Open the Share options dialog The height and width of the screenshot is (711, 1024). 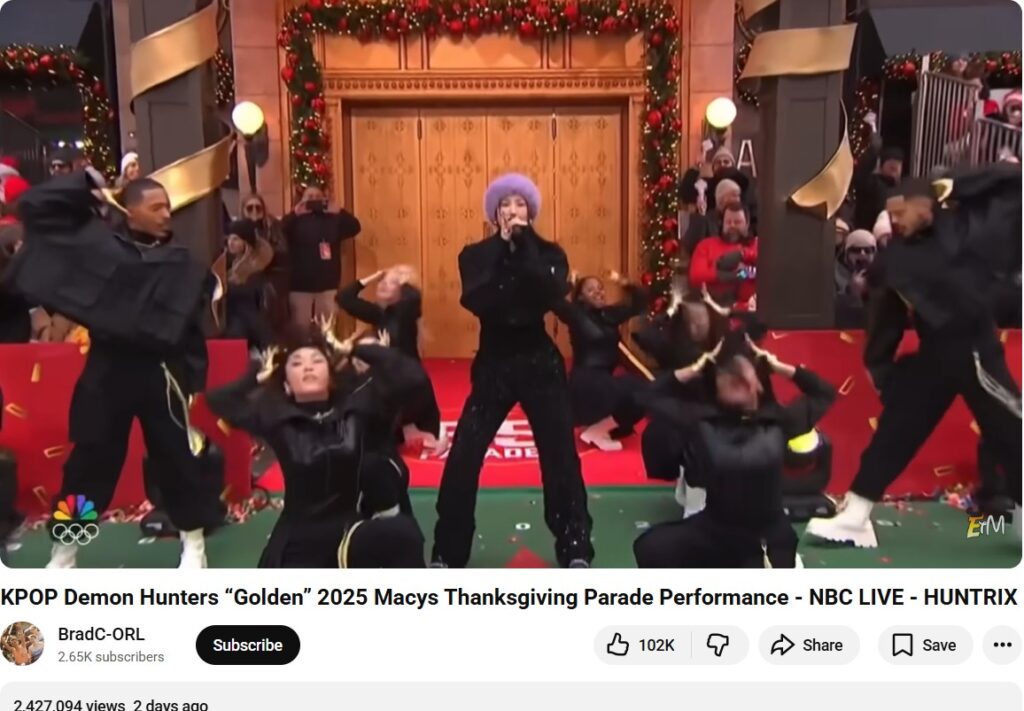coord(808,645)
